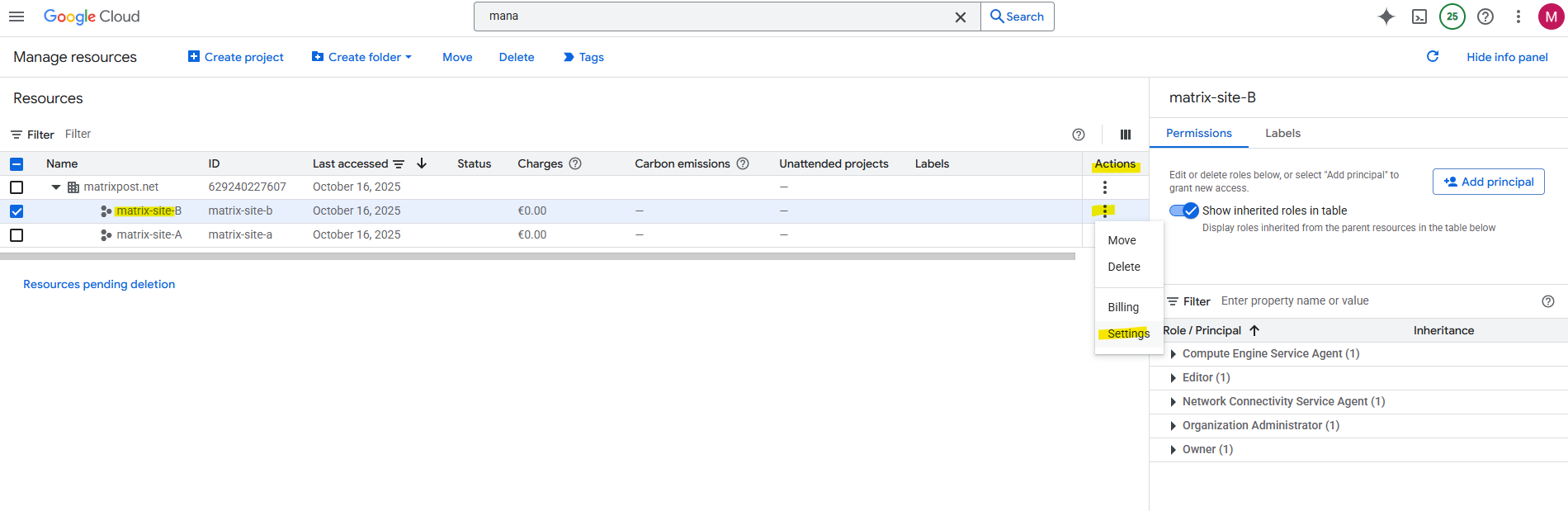
Task: Open the column display options icon
Action: pyautogui.click(x=1126, y=135)
